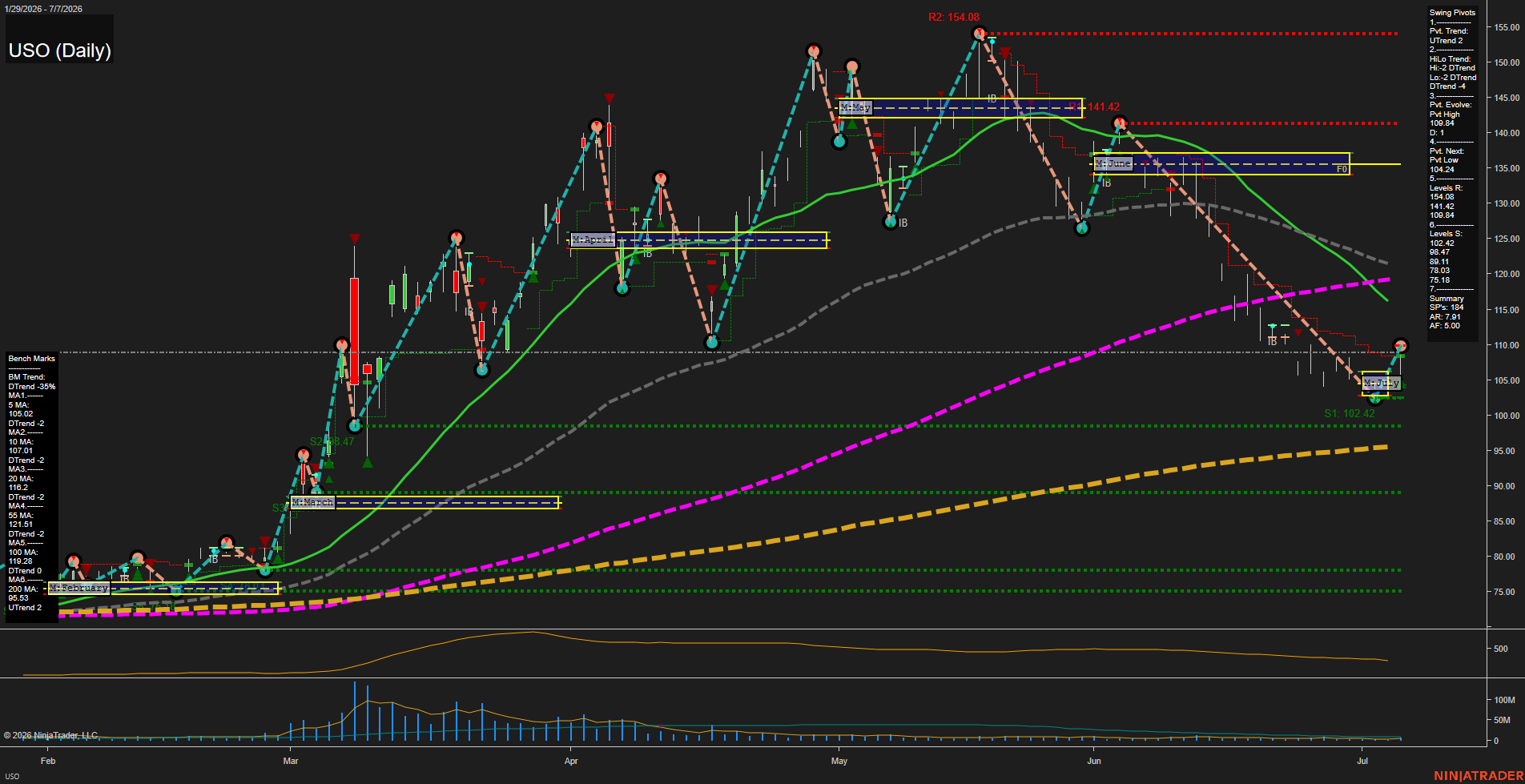The height and width of the screenshot is (784, 1525).
Task: Click the Swing Pivots panel heading
Action: 1452,13
